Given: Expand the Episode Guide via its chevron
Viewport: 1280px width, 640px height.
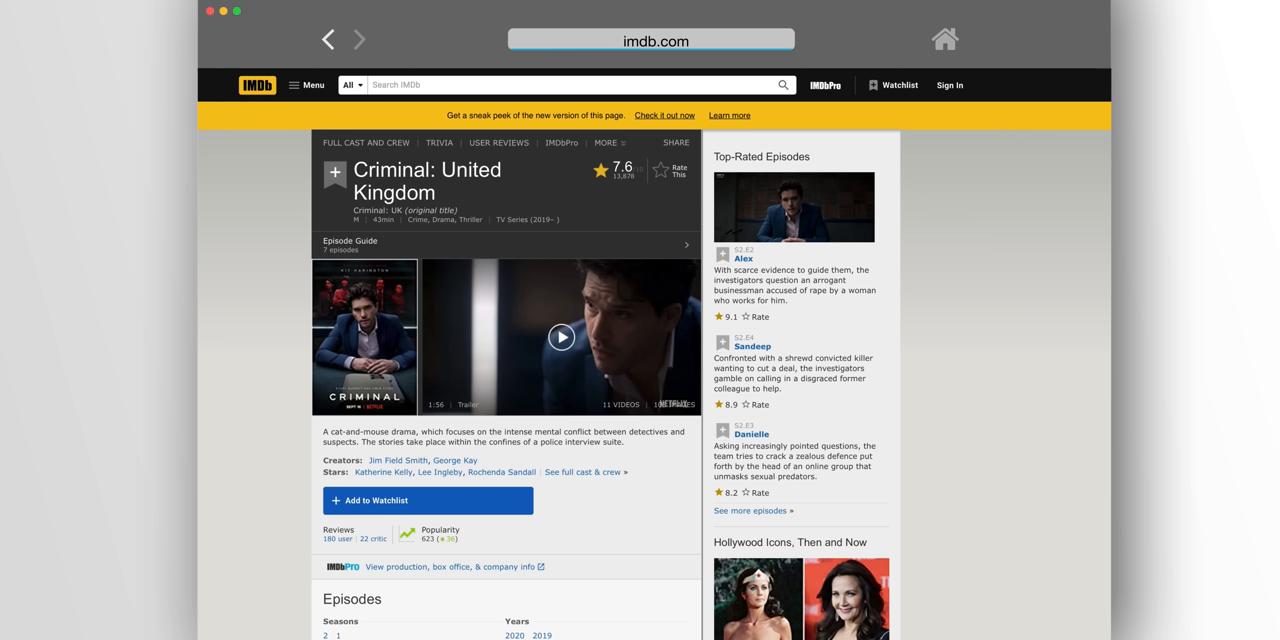Looking at the screenshot, I should click(686, 244).
